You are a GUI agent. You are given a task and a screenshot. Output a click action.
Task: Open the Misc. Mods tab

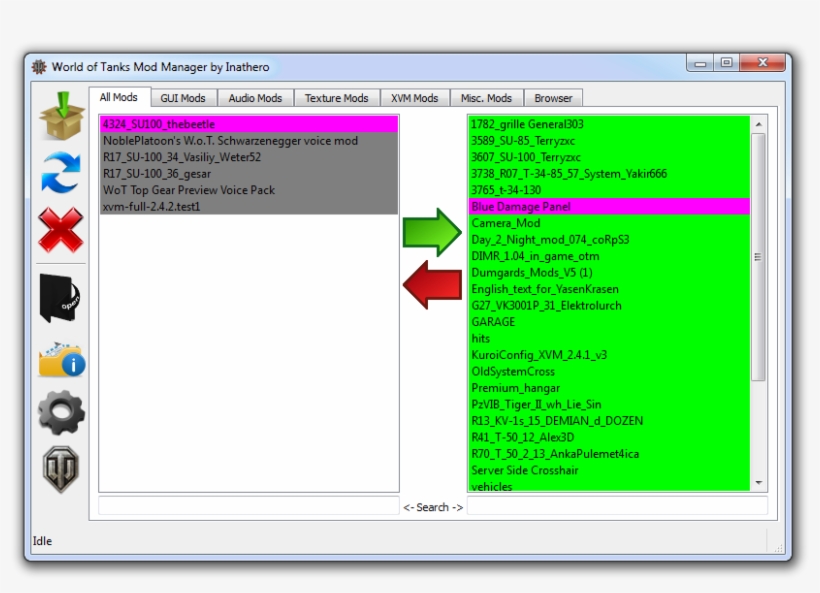[486, 98]
